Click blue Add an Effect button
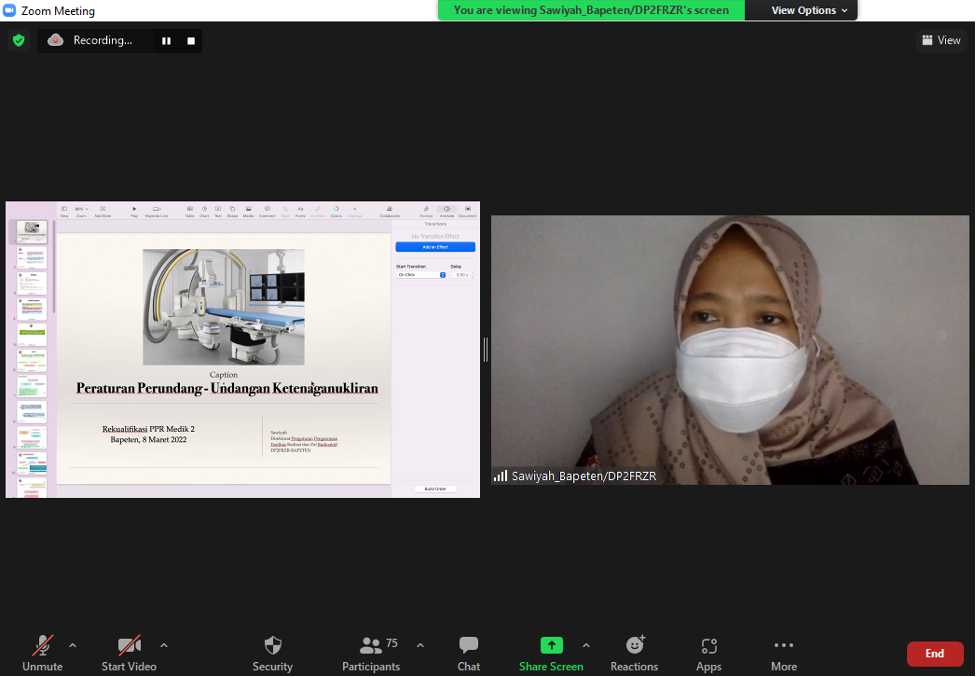 [436, 247]
